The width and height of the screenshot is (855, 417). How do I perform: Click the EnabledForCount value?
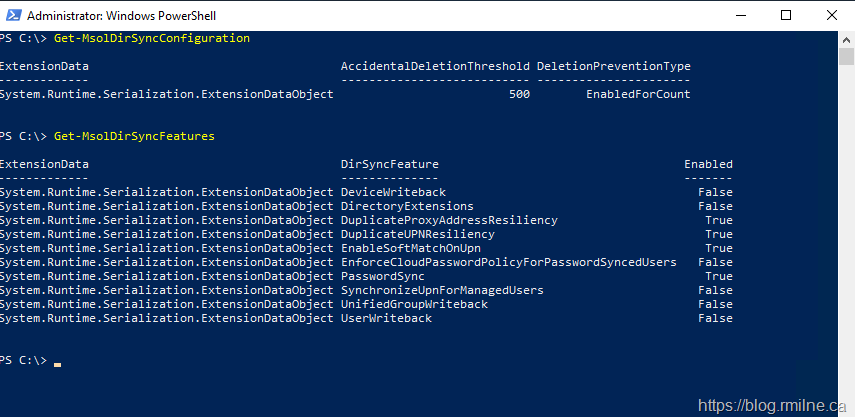point(638,94)
